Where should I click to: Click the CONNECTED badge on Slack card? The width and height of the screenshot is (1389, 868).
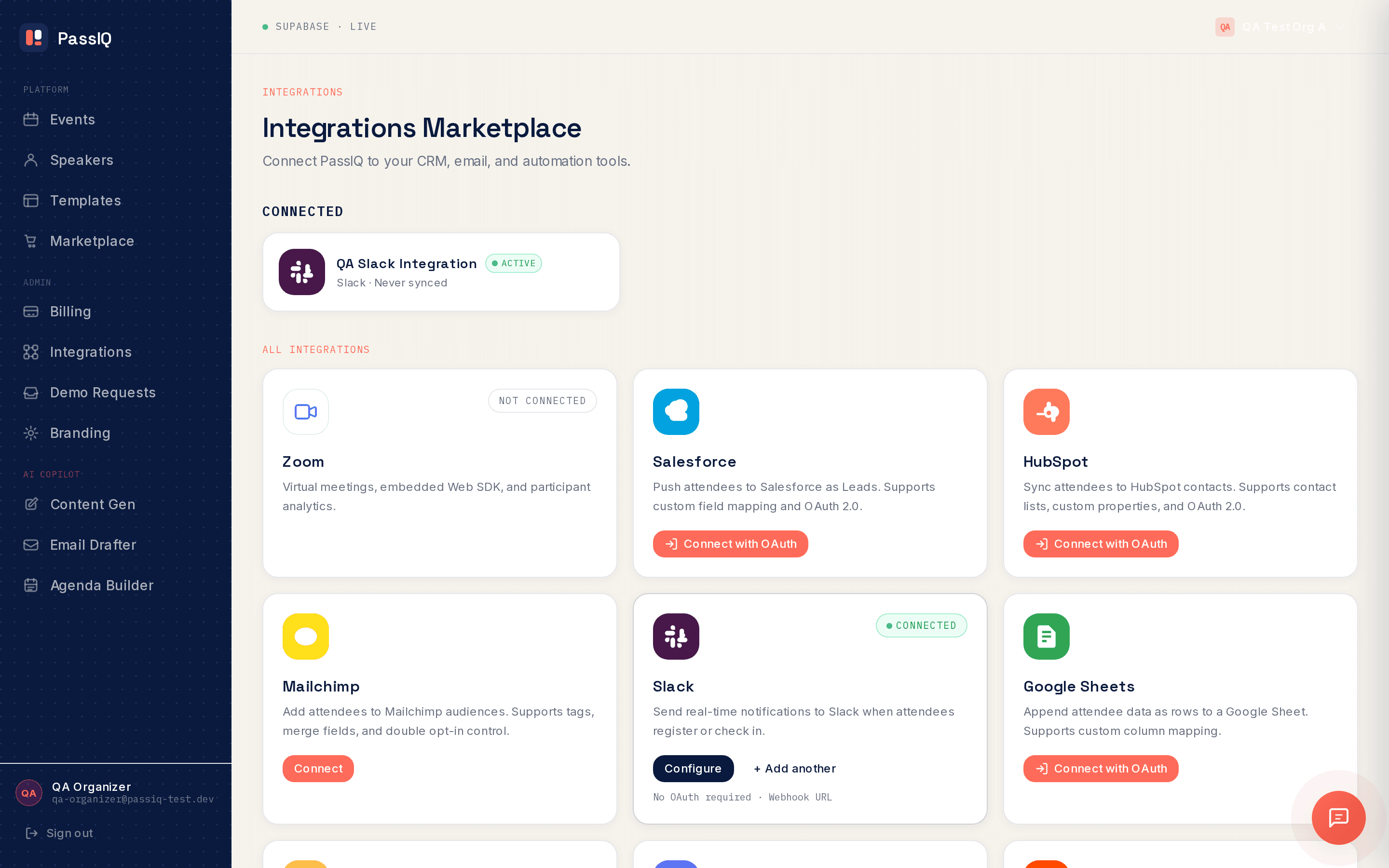921,625
